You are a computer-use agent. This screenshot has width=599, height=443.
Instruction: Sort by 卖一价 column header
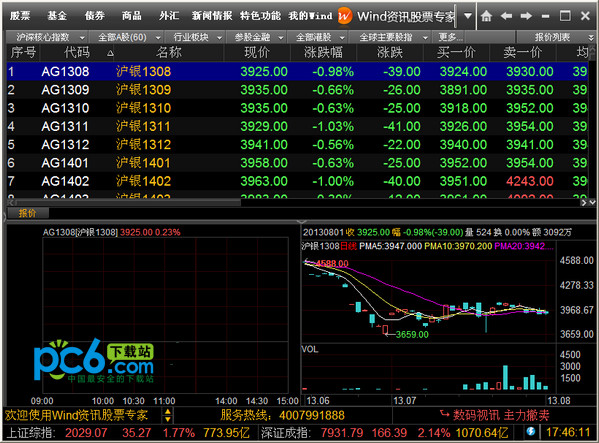(523, 52)
